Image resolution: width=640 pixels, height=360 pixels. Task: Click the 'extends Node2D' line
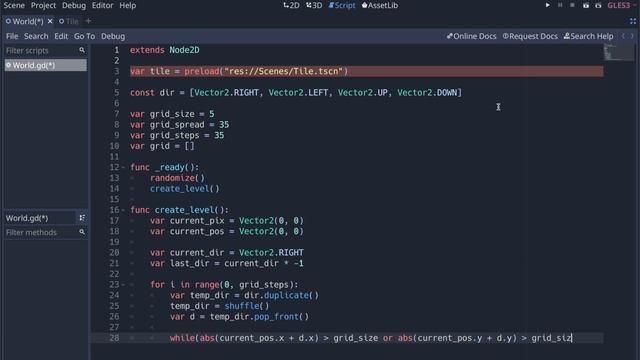click(164, 50)
